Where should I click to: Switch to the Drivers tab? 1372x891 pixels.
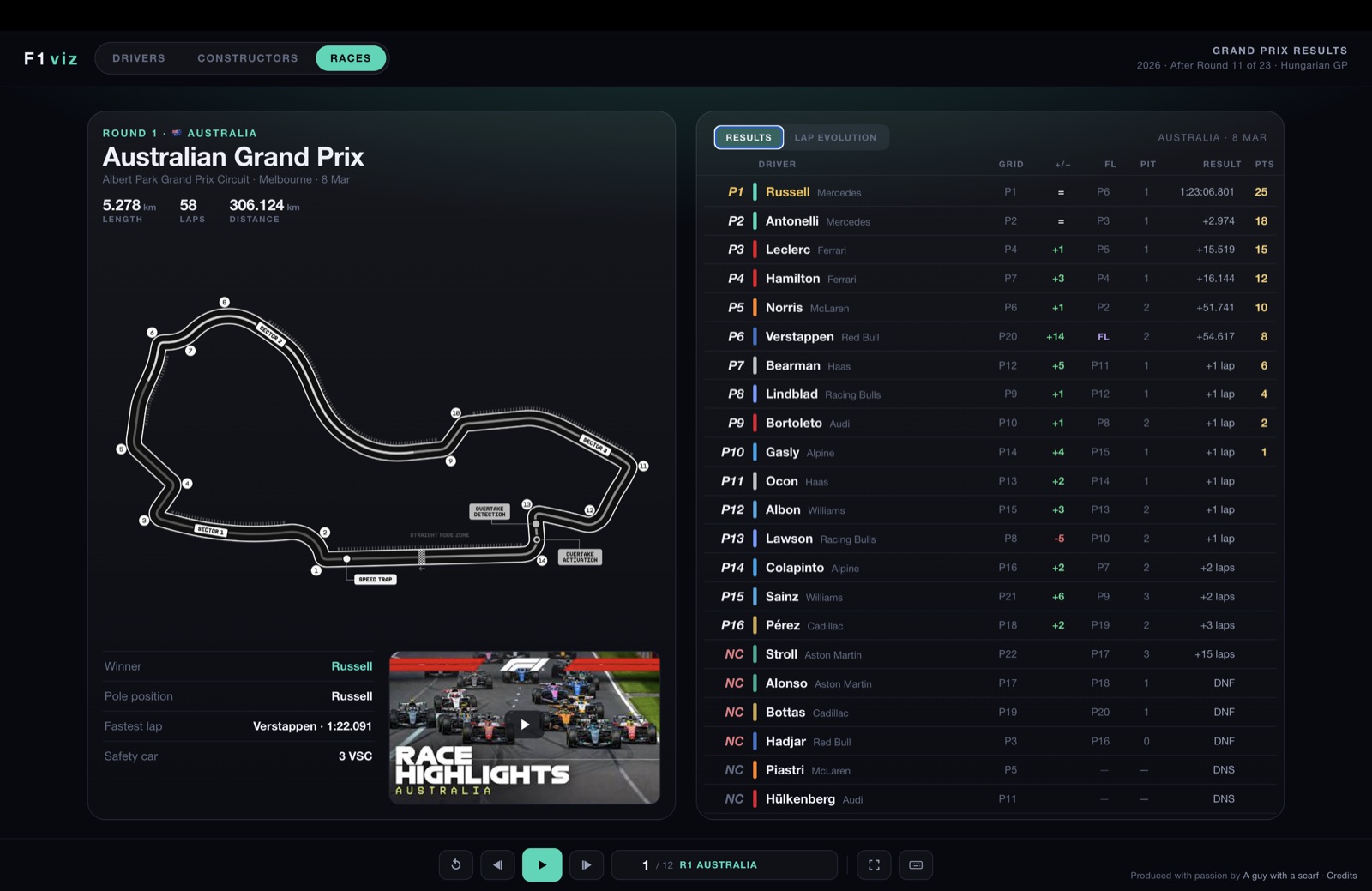pyautogui.click(x=139, y=58)
